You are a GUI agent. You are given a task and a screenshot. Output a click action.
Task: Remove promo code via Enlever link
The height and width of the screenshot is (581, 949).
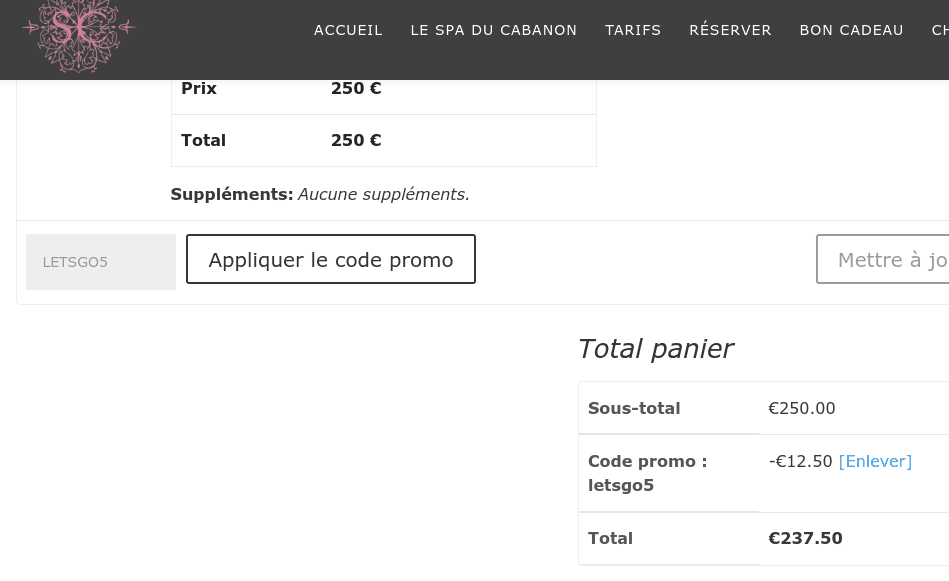(x=875, y=461)
